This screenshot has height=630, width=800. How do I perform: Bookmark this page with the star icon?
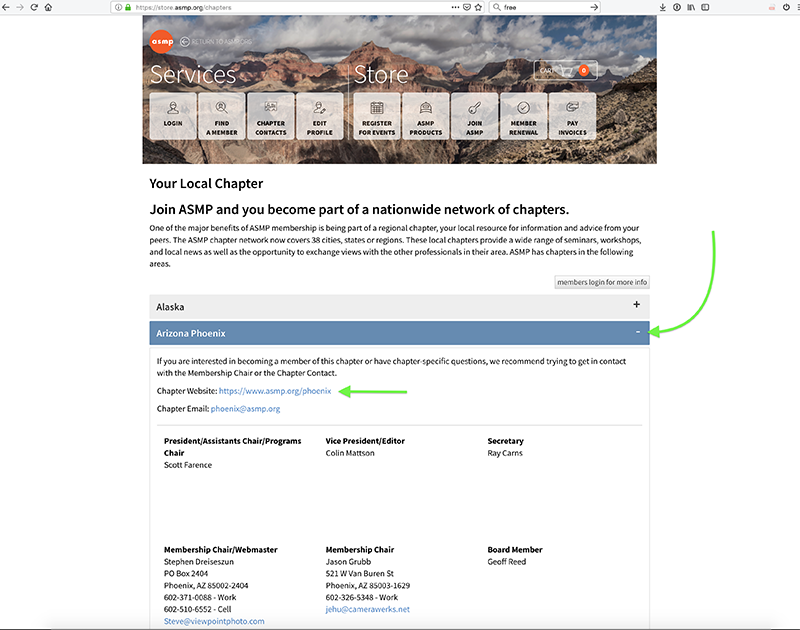(x=478, y=7)
